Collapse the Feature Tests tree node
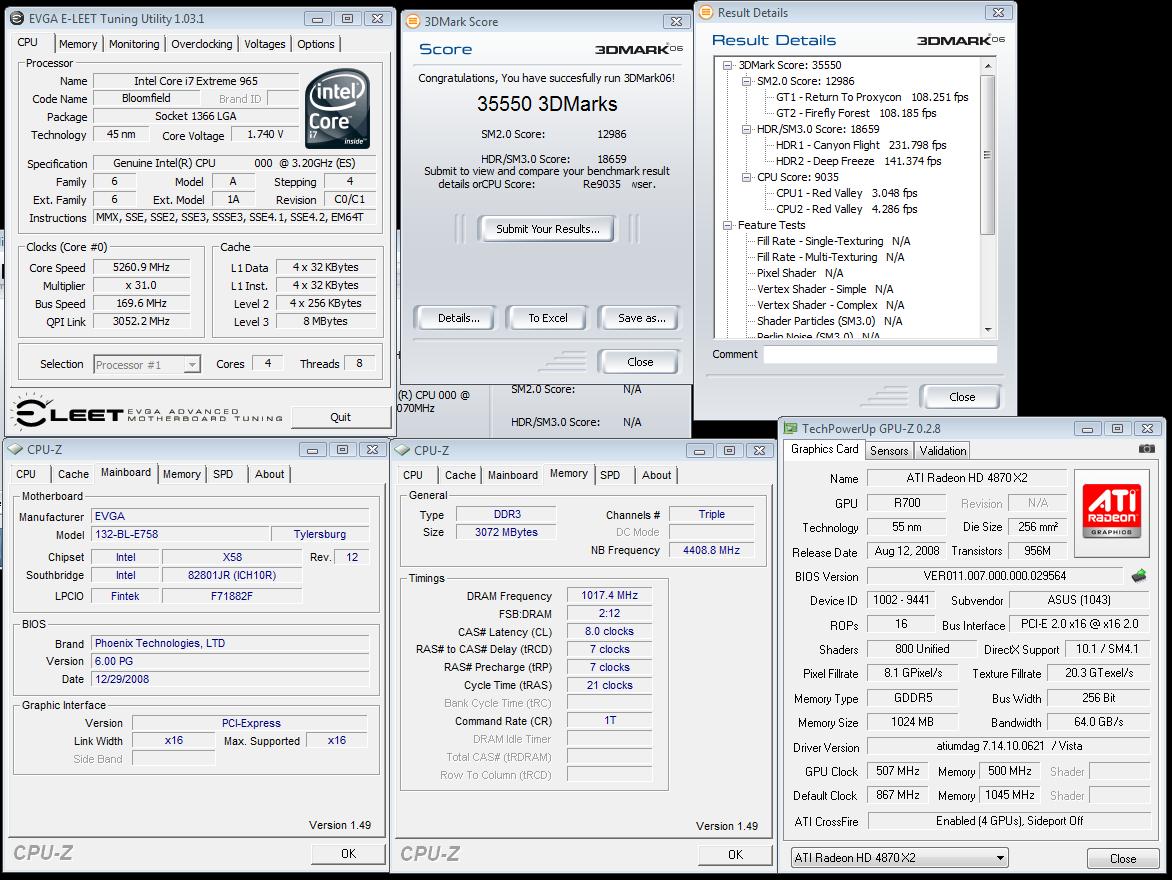This screenshot has height=880, width=1172. (727, 225)
